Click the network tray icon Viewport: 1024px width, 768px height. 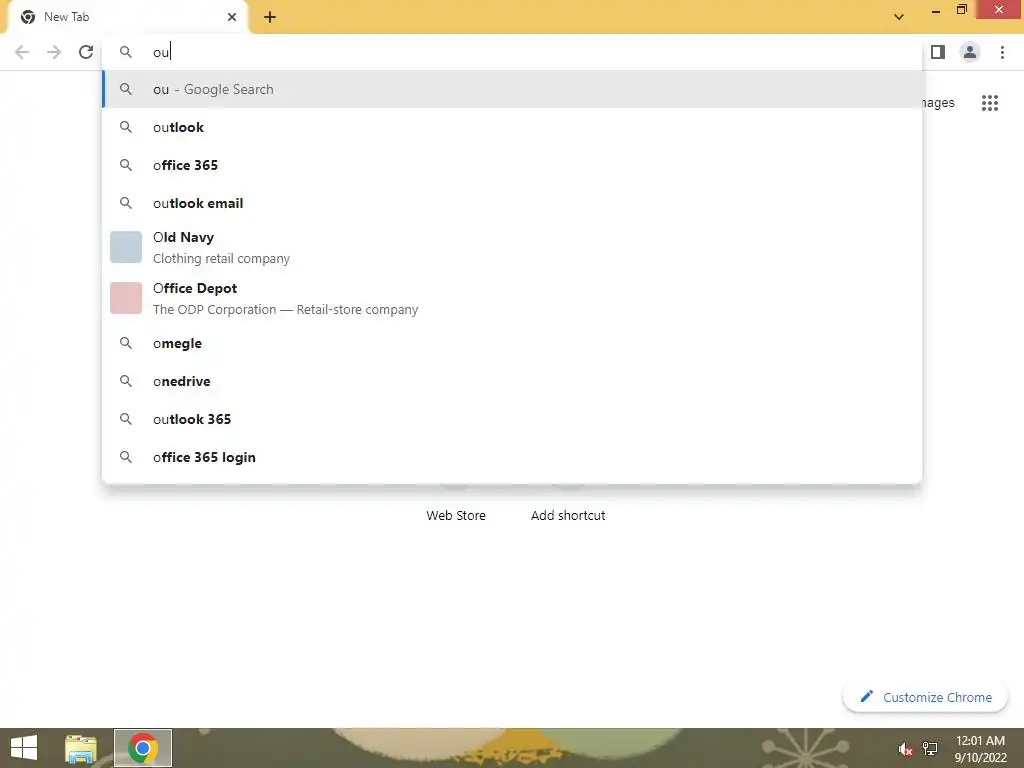[x=930, y=749]
